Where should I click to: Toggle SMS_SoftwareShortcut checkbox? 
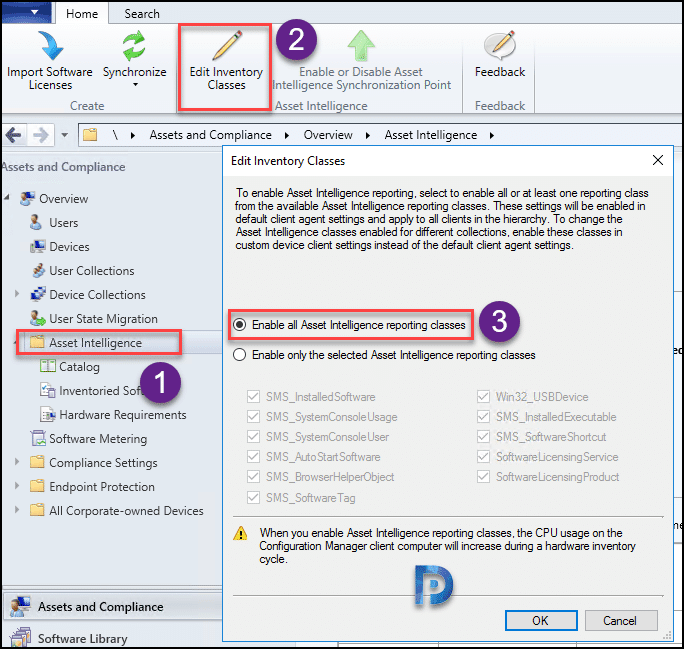pyautogui.click(x=483, y=437)
